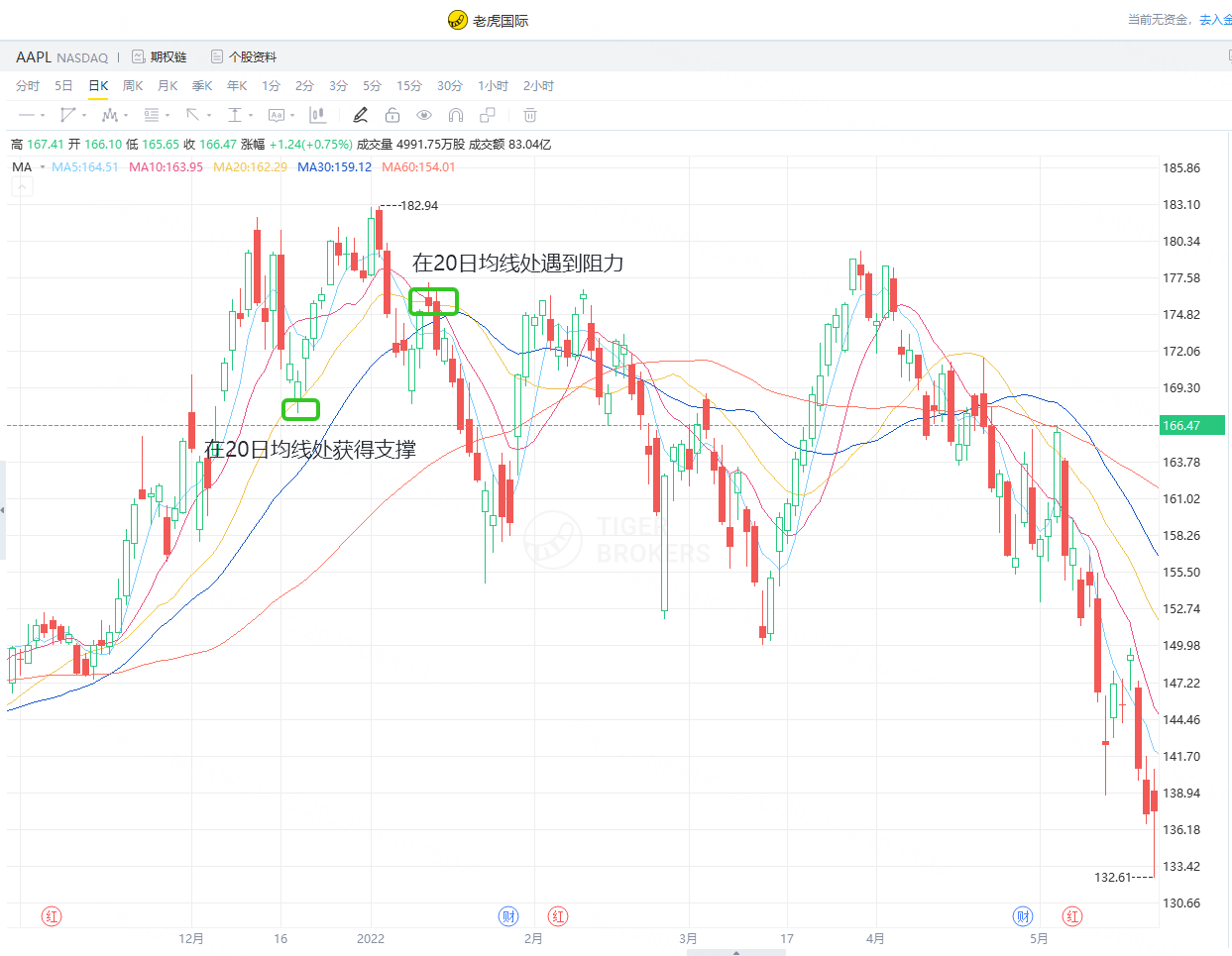1232x956 pixels.
Task: Click the MA20:162.29 indicator label
Action: pyautogui.click(x=250, y=167)
